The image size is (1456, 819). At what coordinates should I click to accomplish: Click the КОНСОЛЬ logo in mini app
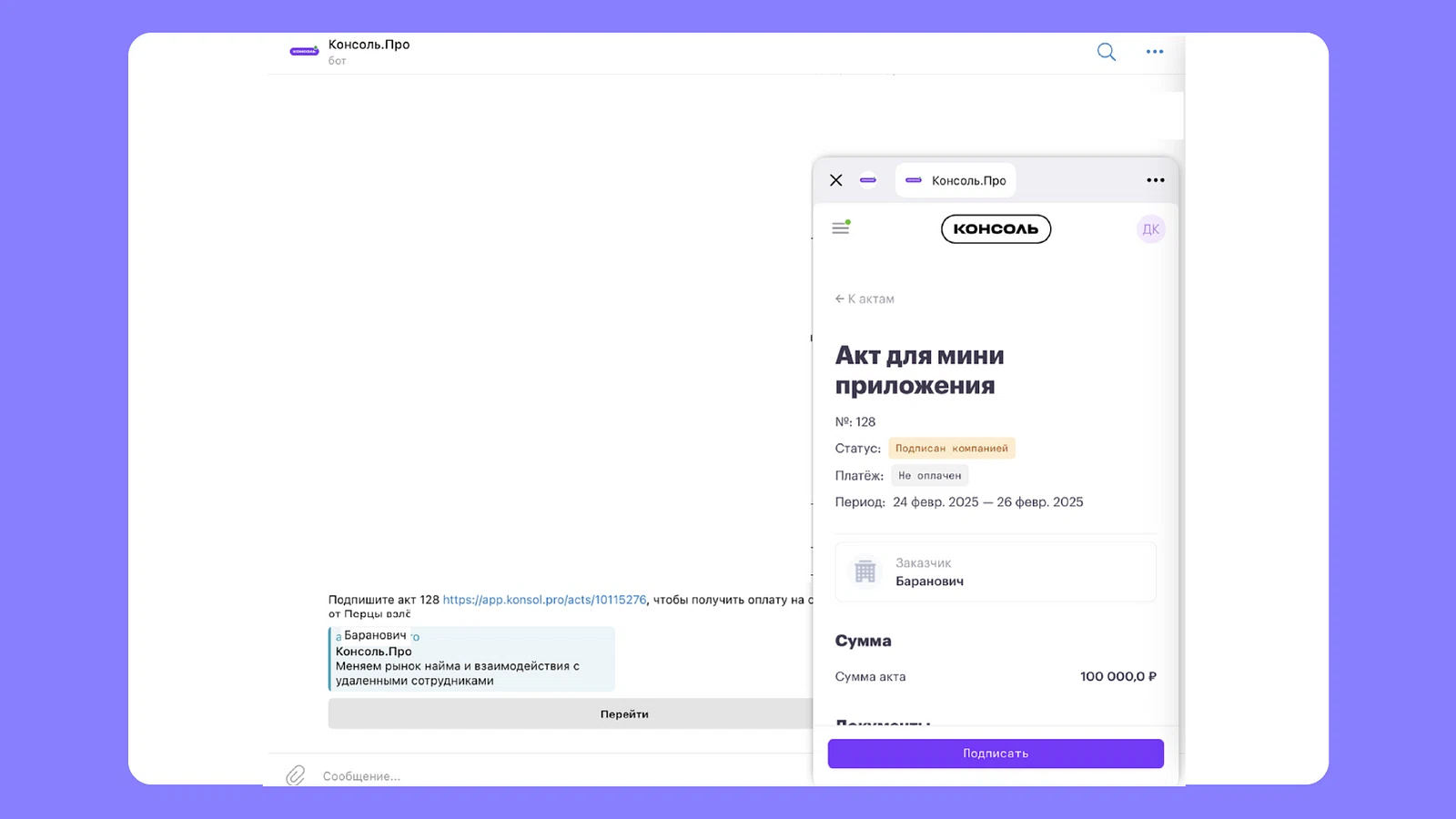pyautogui.click(x=996, y=229)
